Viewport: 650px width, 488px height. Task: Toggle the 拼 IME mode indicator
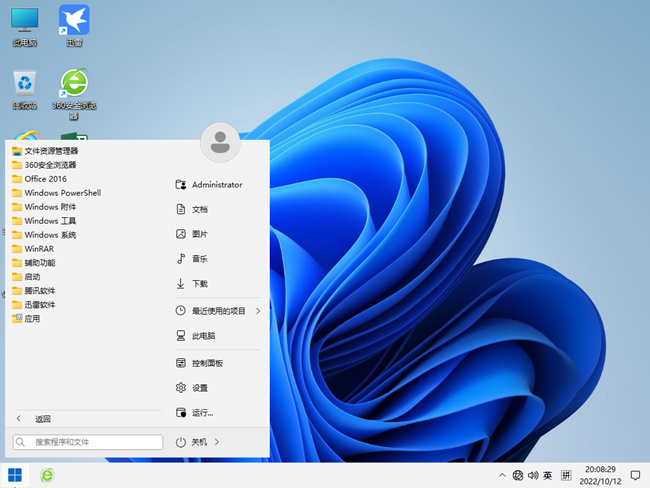(x=566, y=475)
